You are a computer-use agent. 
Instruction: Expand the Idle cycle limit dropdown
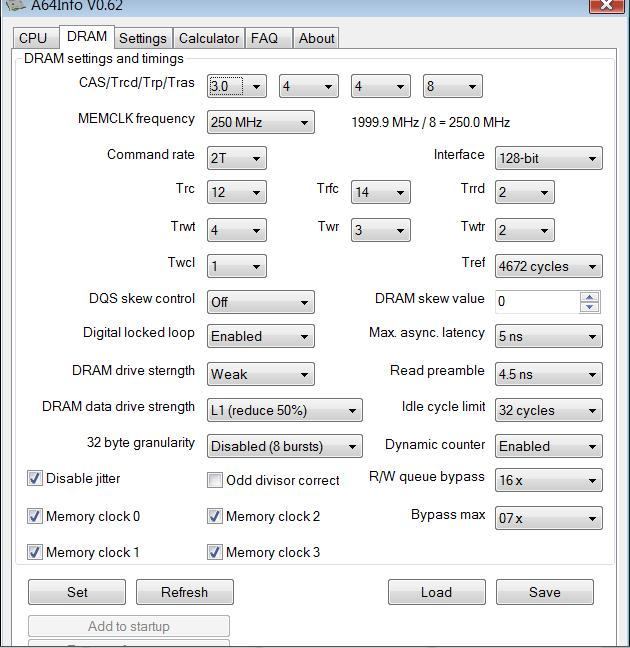[x=549, y=410]
